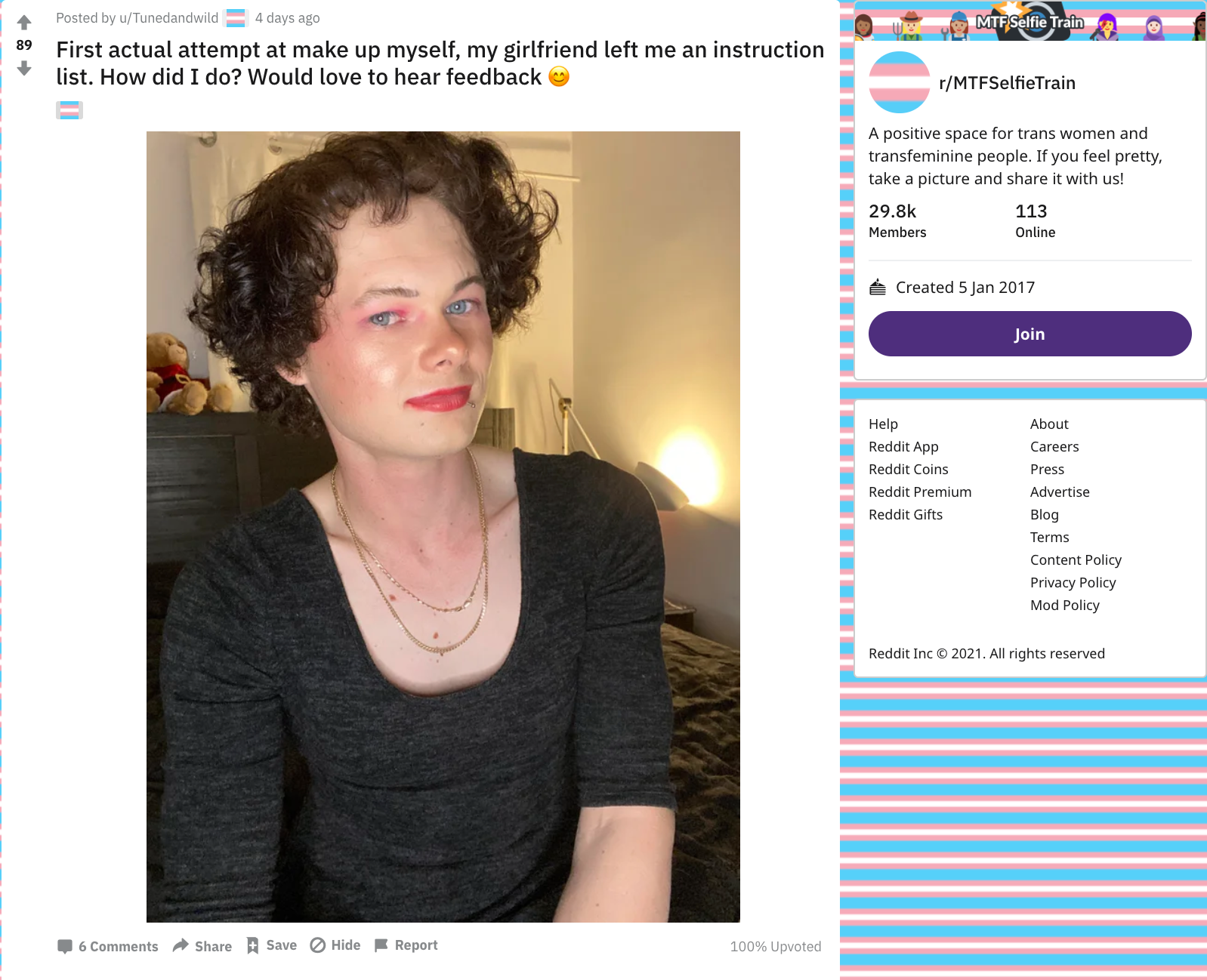The image size is (1207, 980).
Task: Go to the Content Policy page
Action: (x=1076, y=560)
